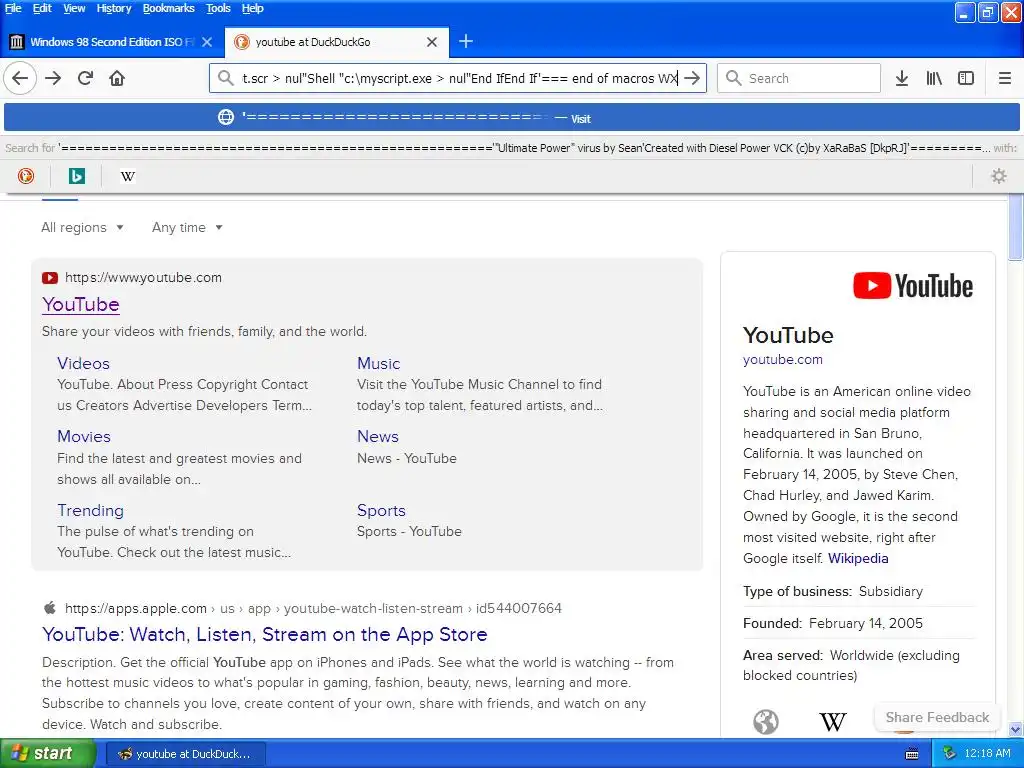
Task: Click the Founded: February 14, 2005 row
Action: tap(858, 623)
